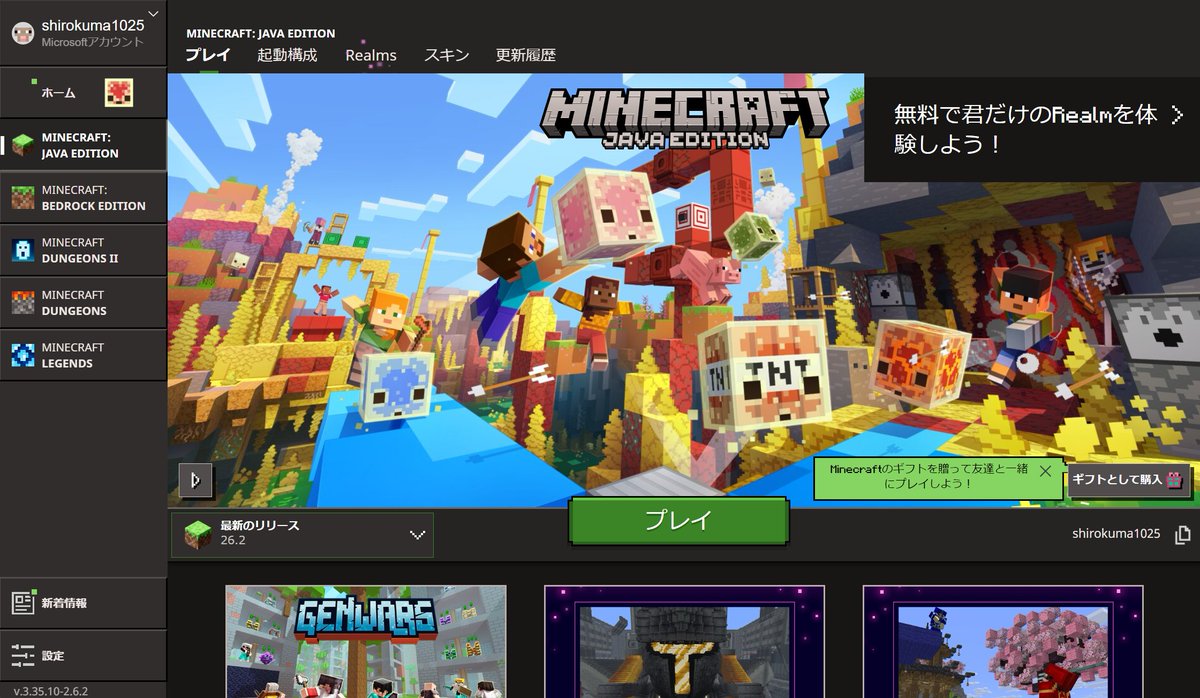The height and width of the screenshot is (698, 1200).
Task: Click the MINECRAFT DUNGEONS II sidebar label
Action: [80, 250]
